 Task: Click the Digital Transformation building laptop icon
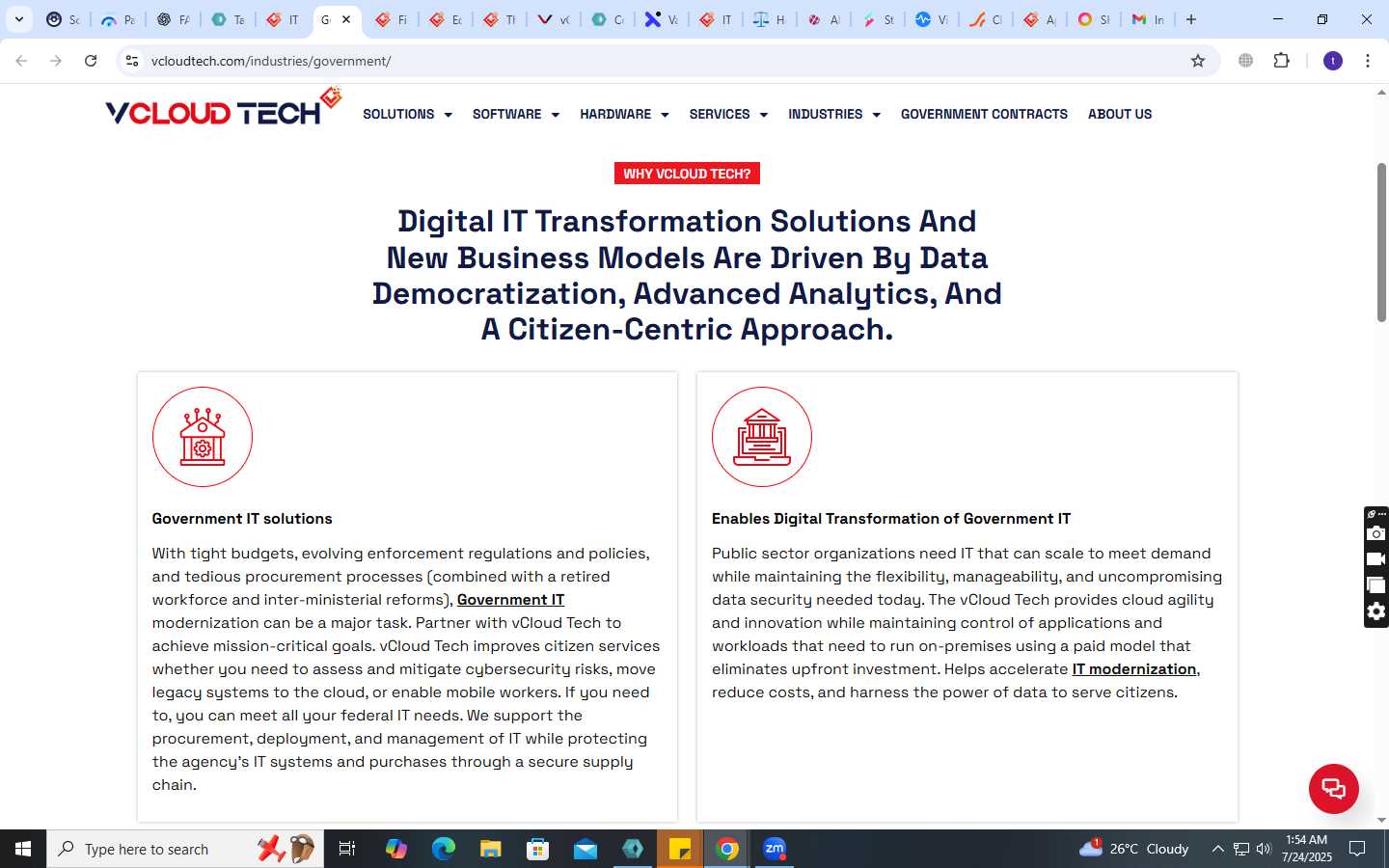762,437
